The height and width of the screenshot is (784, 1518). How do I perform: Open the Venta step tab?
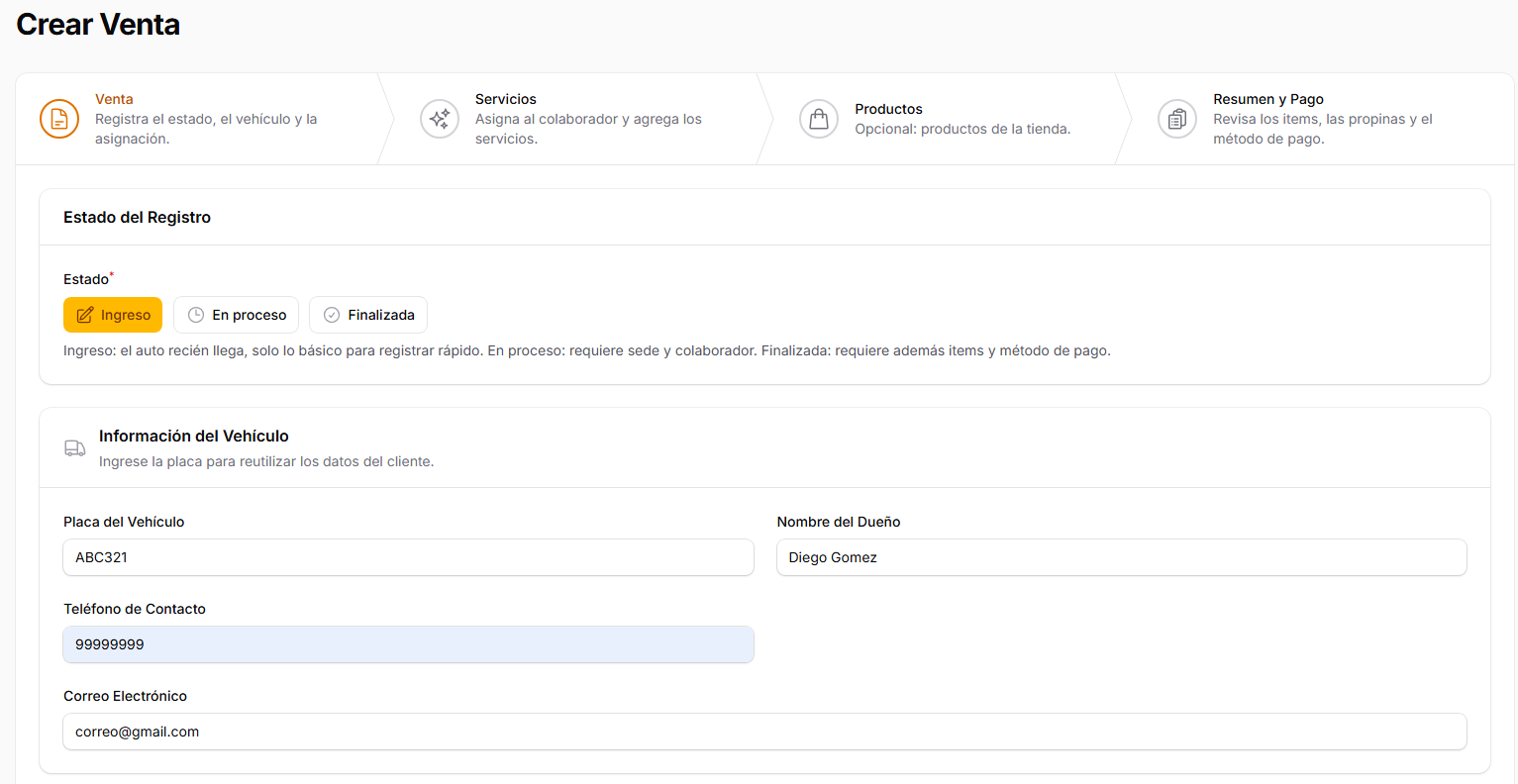pos(198,119)
